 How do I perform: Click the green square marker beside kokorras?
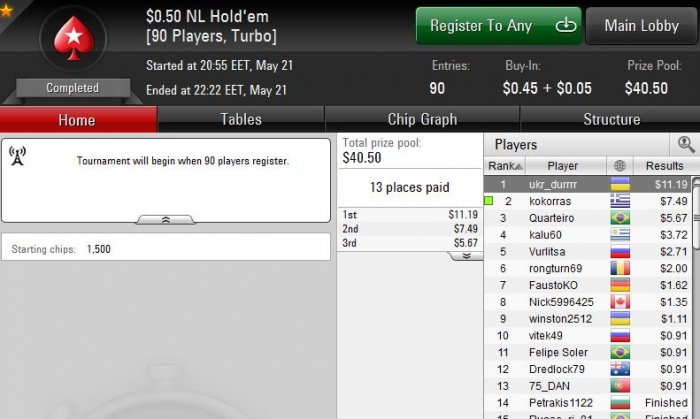point(489,201)
